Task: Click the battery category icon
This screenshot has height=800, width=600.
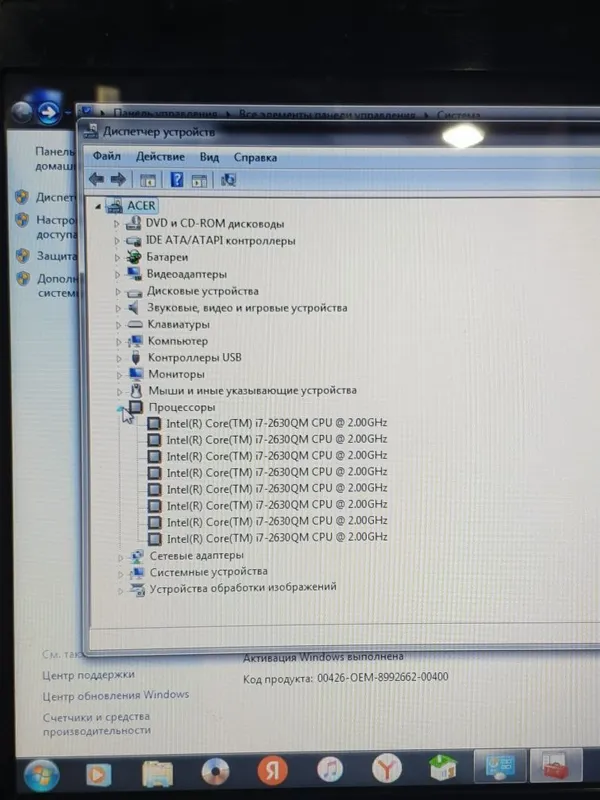Action: click(x=134, y=257)
